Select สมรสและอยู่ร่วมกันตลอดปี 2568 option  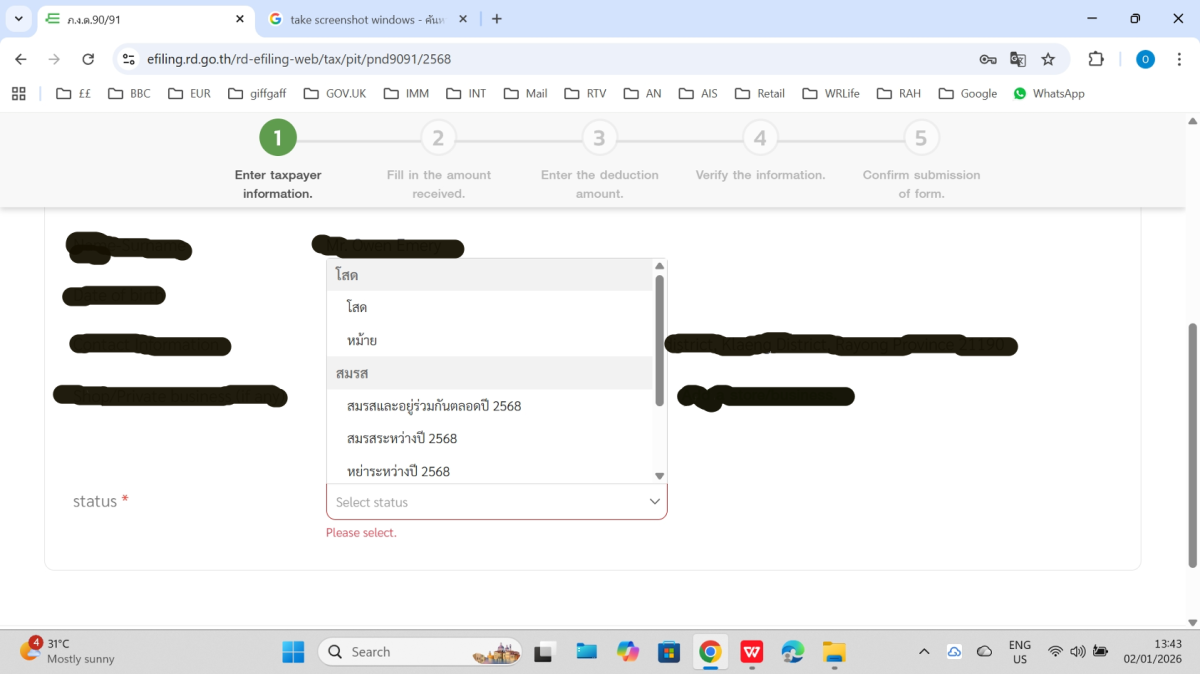pos(434,406)
